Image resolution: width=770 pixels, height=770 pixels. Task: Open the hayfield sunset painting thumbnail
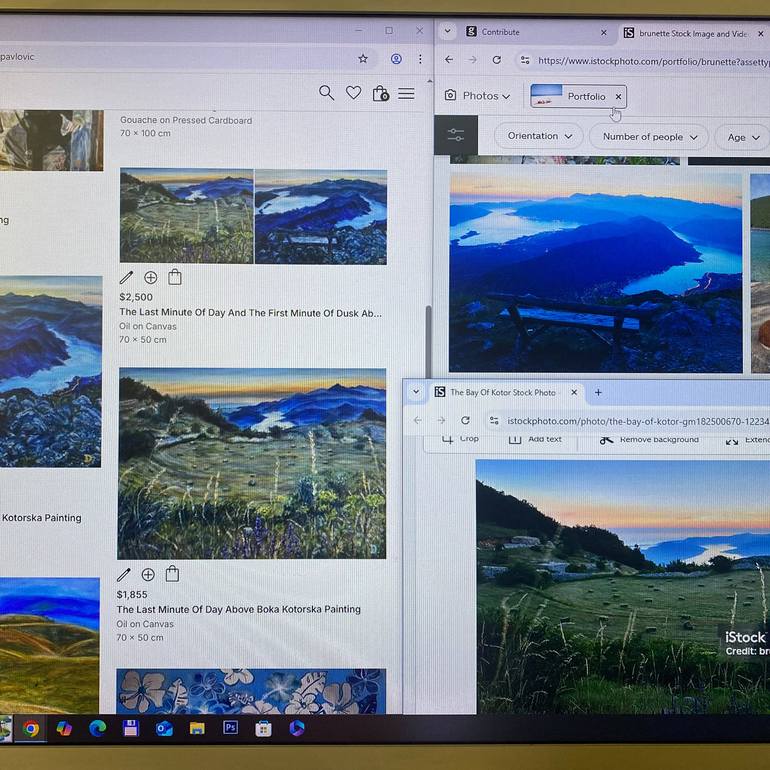tap(251, 464)
